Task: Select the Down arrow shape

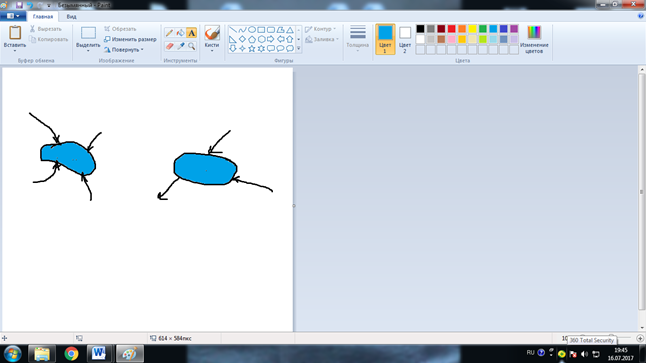Action: pos(233,49)
